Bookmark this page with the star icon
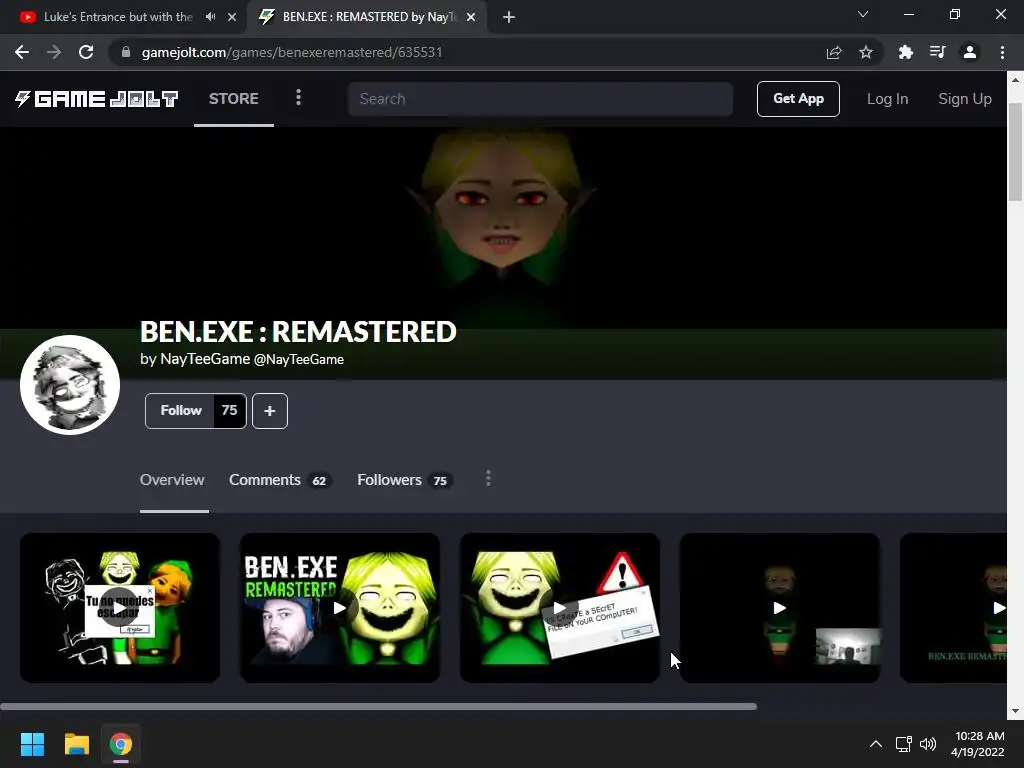Viewport: 1024px width, 768px height. coord(866,52)
